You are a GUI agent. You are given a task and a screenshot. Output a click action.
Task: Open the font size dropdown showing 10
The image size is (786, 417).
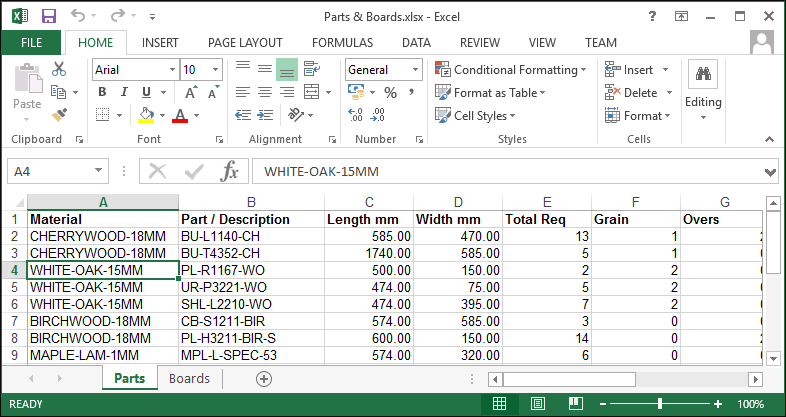click(x=216, y=70)
